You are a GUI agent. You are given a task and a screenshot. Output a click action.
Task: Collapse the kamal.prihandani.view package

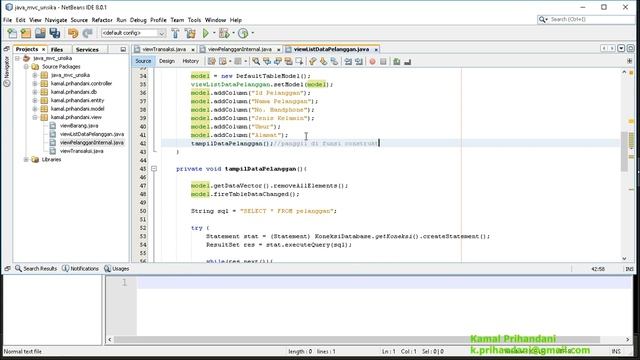[35, 117]
